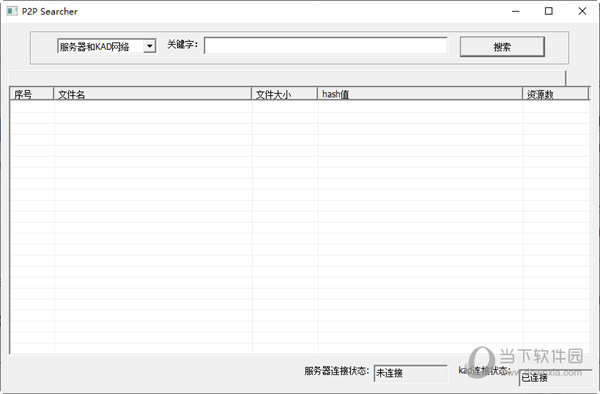The width and height of the screenshot is (600, 394).
Task: Sort by hash值 column header
Action: (420, 94)
